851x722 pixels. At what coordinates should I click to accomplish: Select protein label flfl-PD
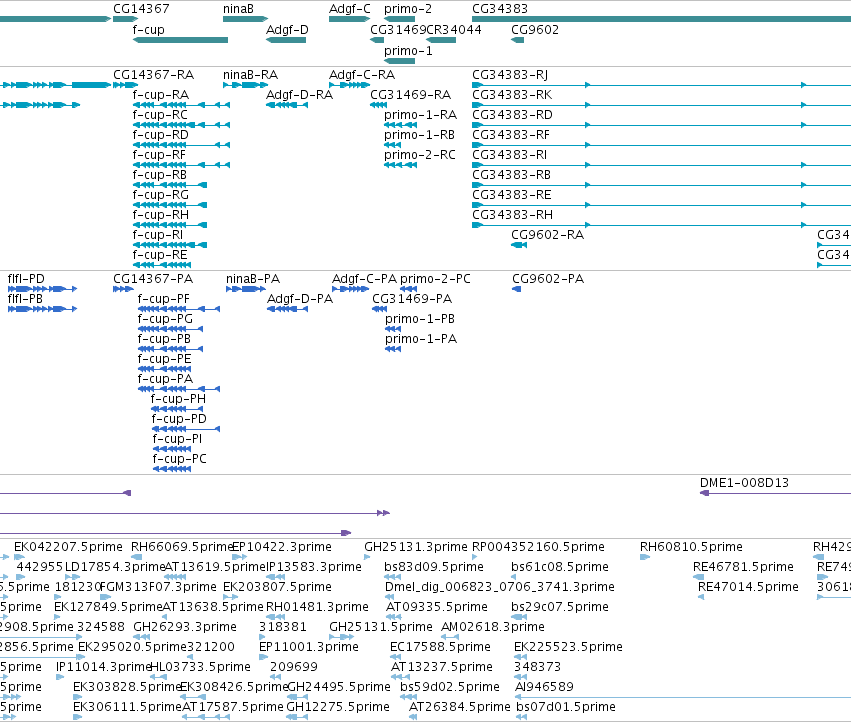click(26, 279)
